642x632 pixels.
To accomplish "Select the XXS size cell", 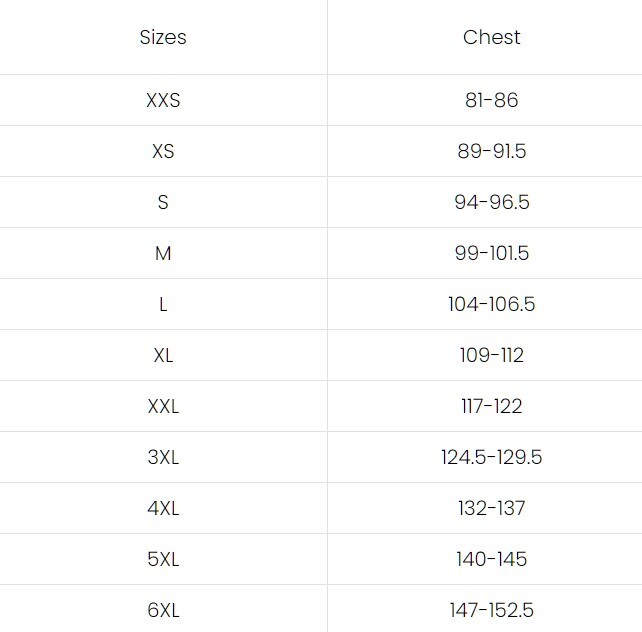I will point(163,100).
